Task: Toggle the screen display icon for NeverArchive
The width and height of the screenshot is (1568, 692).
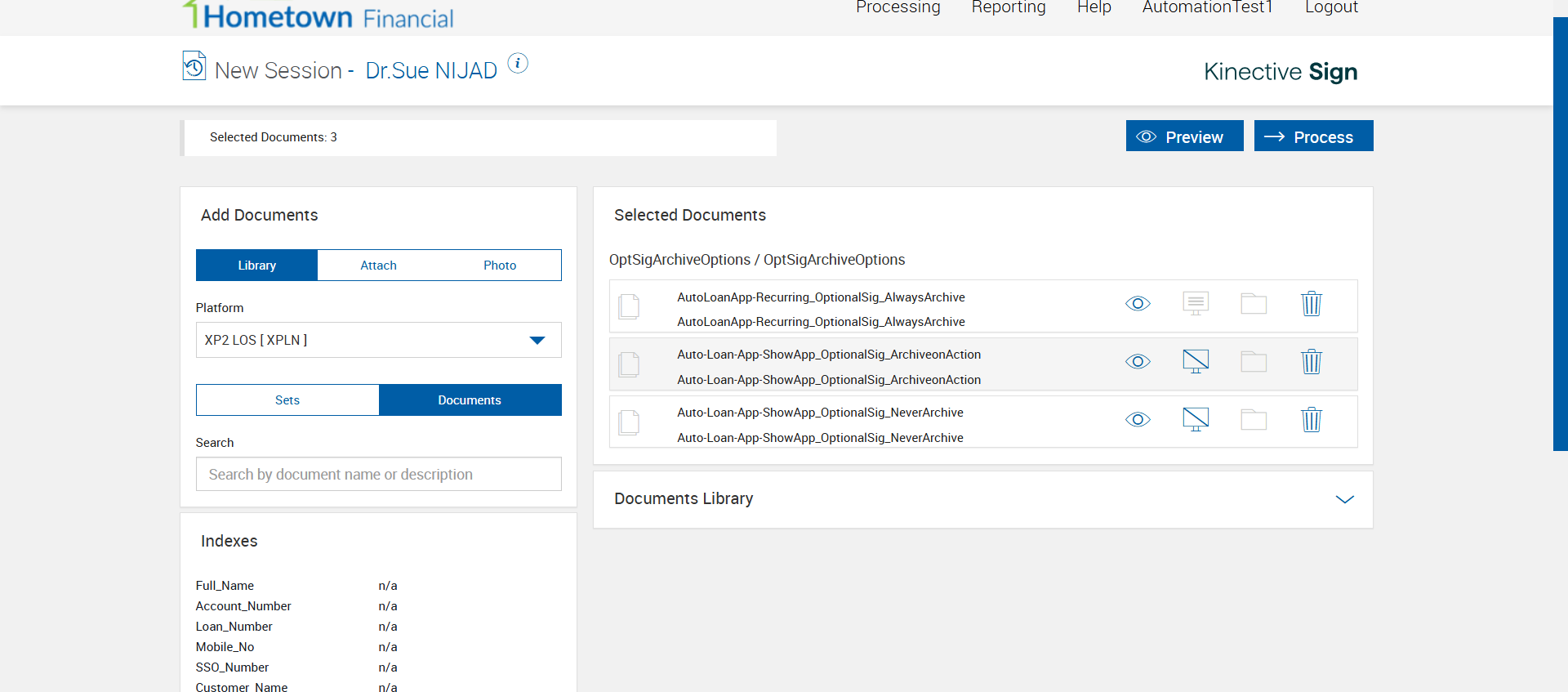Action: [1196, 420]
